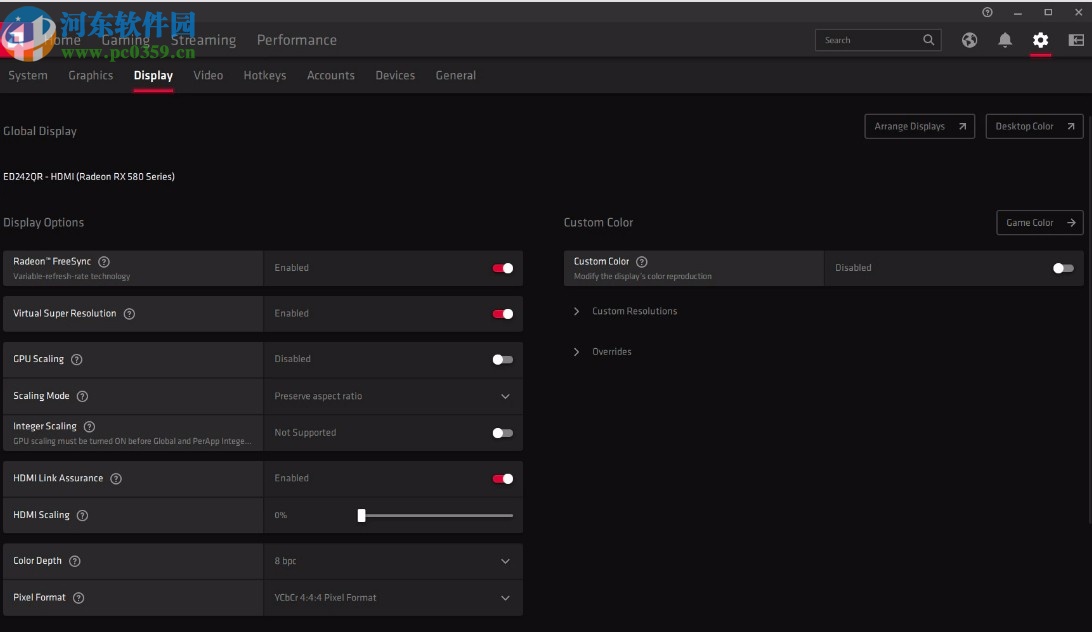Turn on the Custom Color toggle

1063,268
